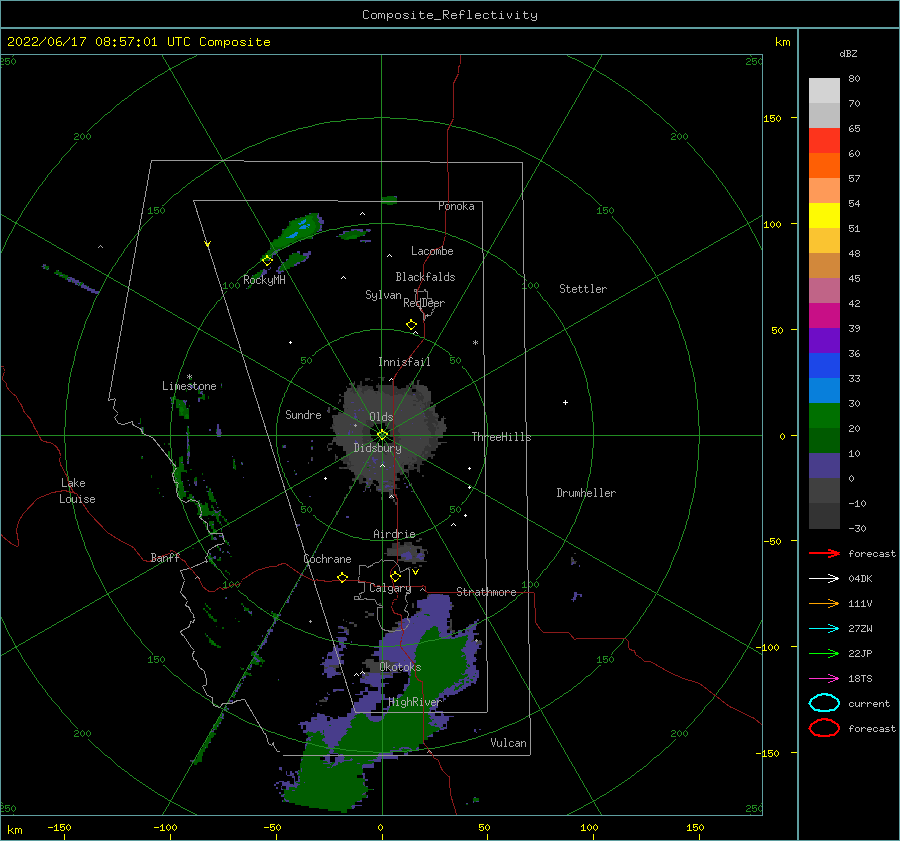Screen dimensions: 900x841
Task: Pick the 10 dBZ slate purple swatch
Action: pos(824,466)
